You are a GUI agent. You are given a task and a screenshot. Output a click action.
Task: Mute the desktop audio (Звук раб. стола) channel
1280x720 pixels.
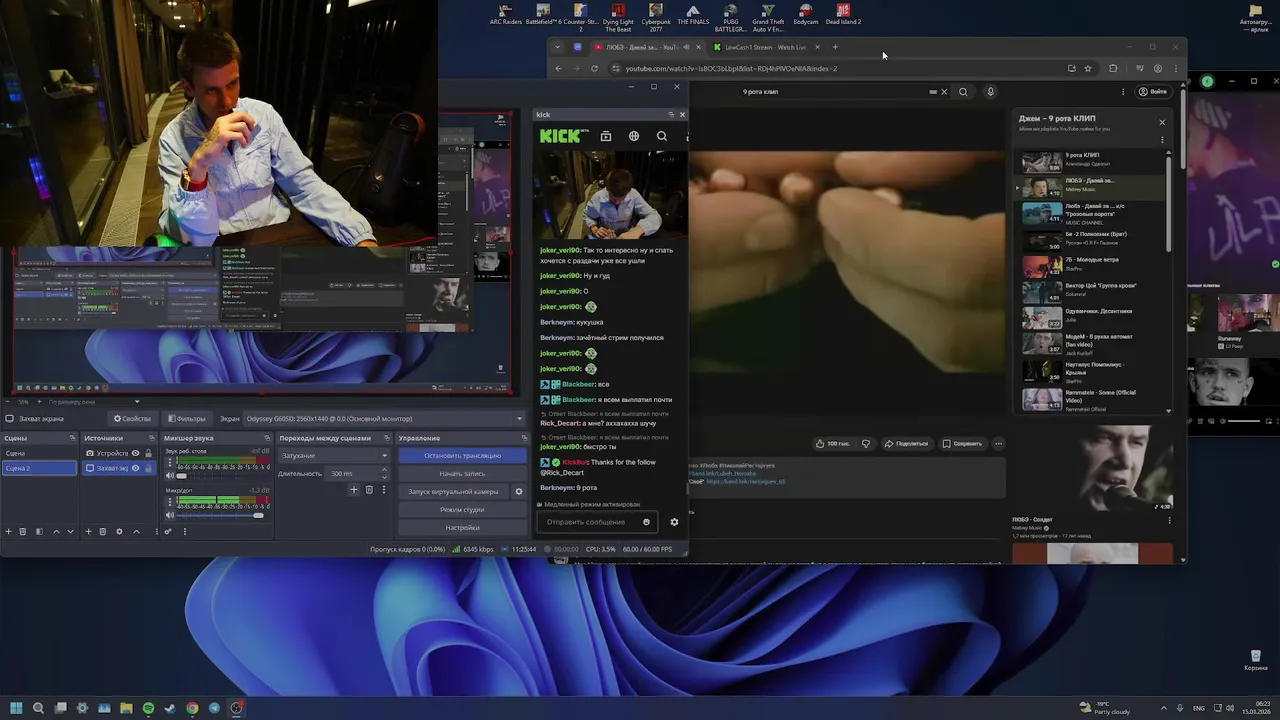click(169, 476)
